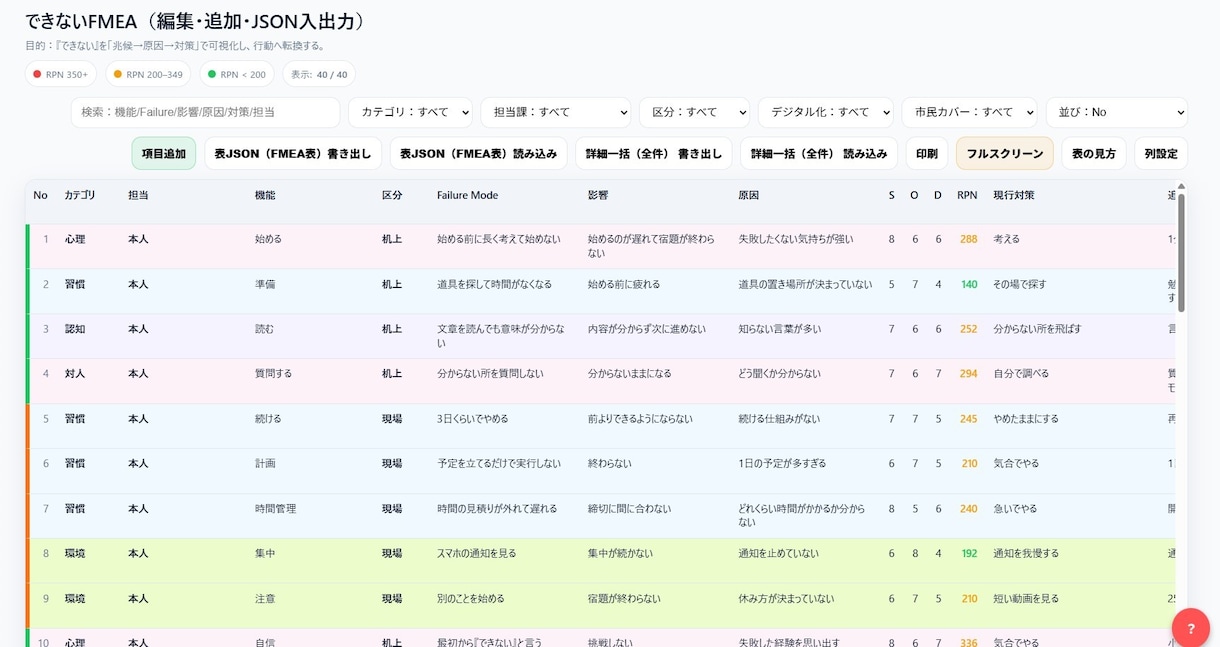
Task: Click 現行対策 cell 通知を我慢する
Action: pyautogui.click(x=1026, y=554)
